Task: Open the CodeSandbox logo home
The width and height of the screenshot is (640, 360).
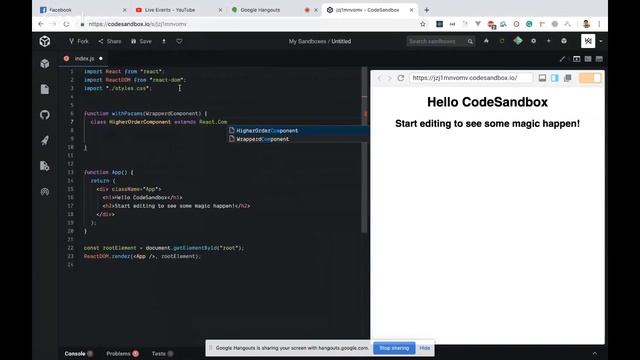Action: pos(45,41)
